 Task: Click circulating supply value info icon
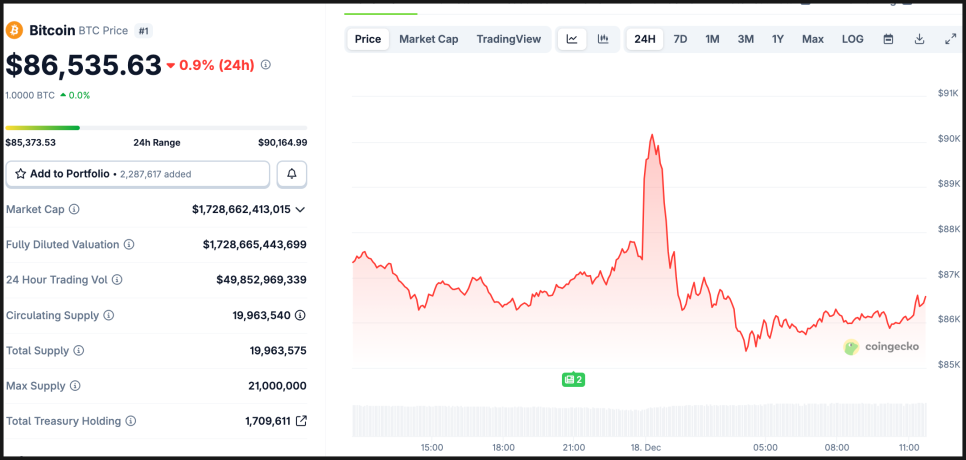click(300, 315)
